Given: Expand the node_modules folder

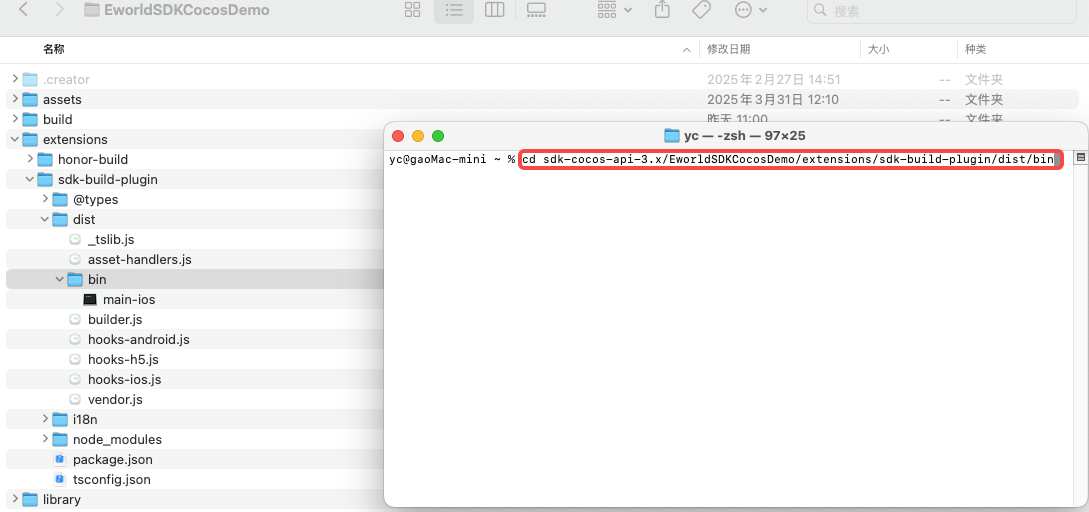Looking at the screenshot, I should tap(46, 440).
